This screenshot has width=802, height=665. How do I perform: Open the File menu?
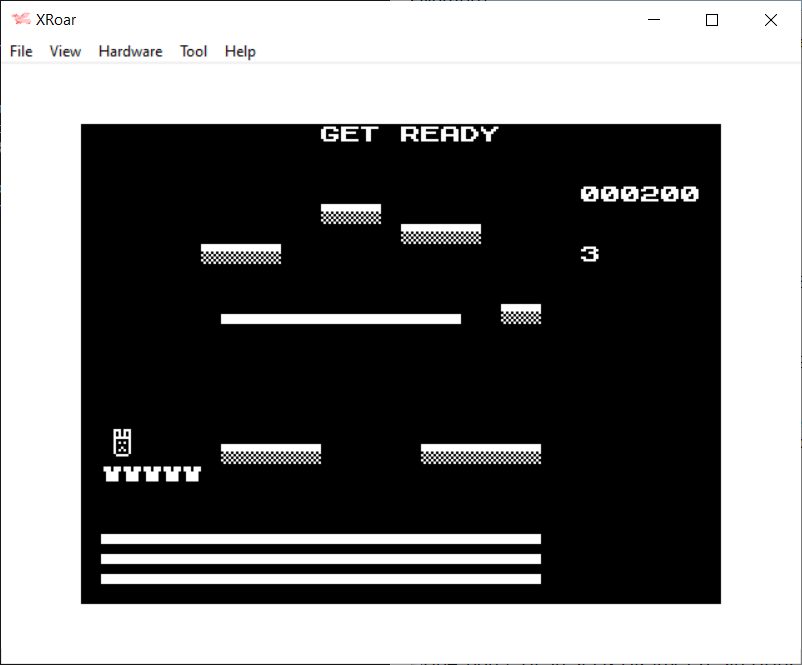[x=21, y=51]
